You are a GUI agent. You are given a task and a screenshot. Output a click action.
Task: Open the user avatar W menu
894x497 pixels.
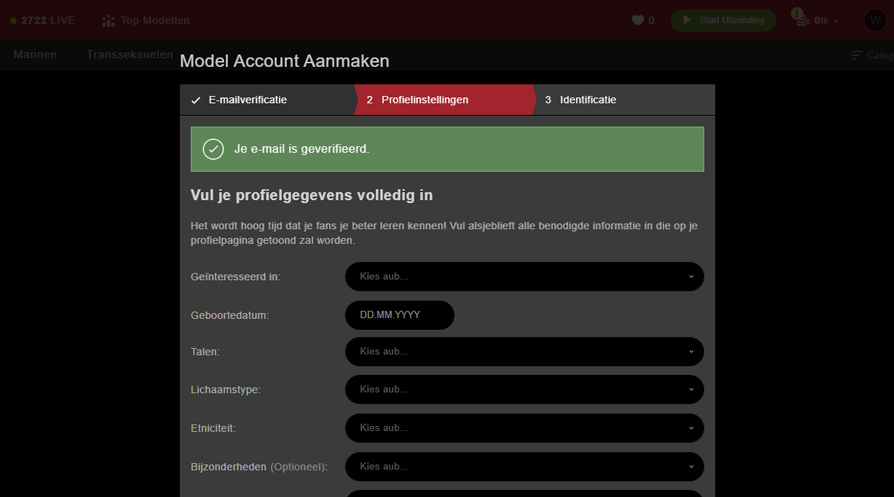point(875,20)
